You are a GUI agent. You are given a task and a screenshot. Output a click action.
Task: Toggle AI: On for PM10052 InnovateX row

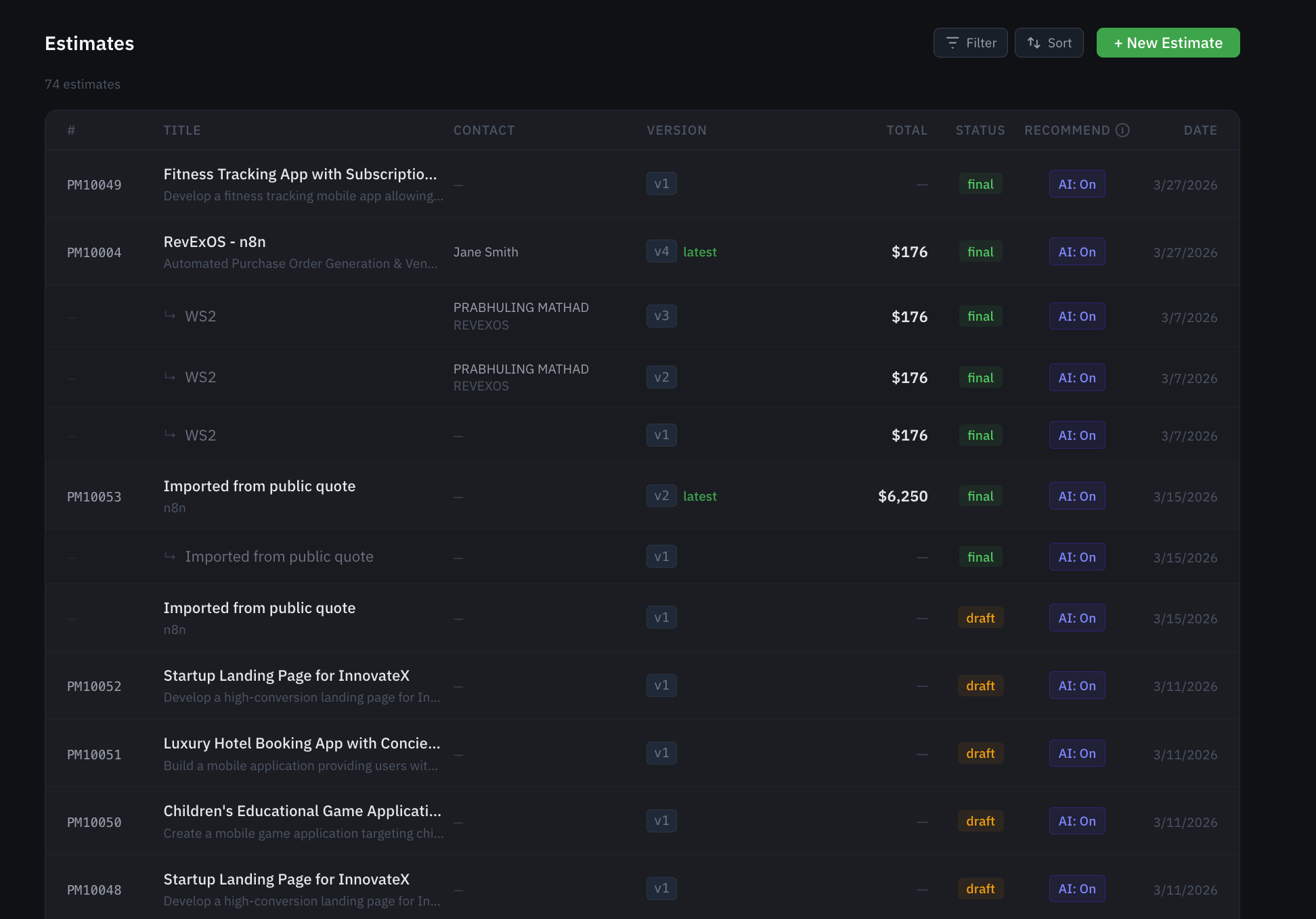tap(1076, 686)
